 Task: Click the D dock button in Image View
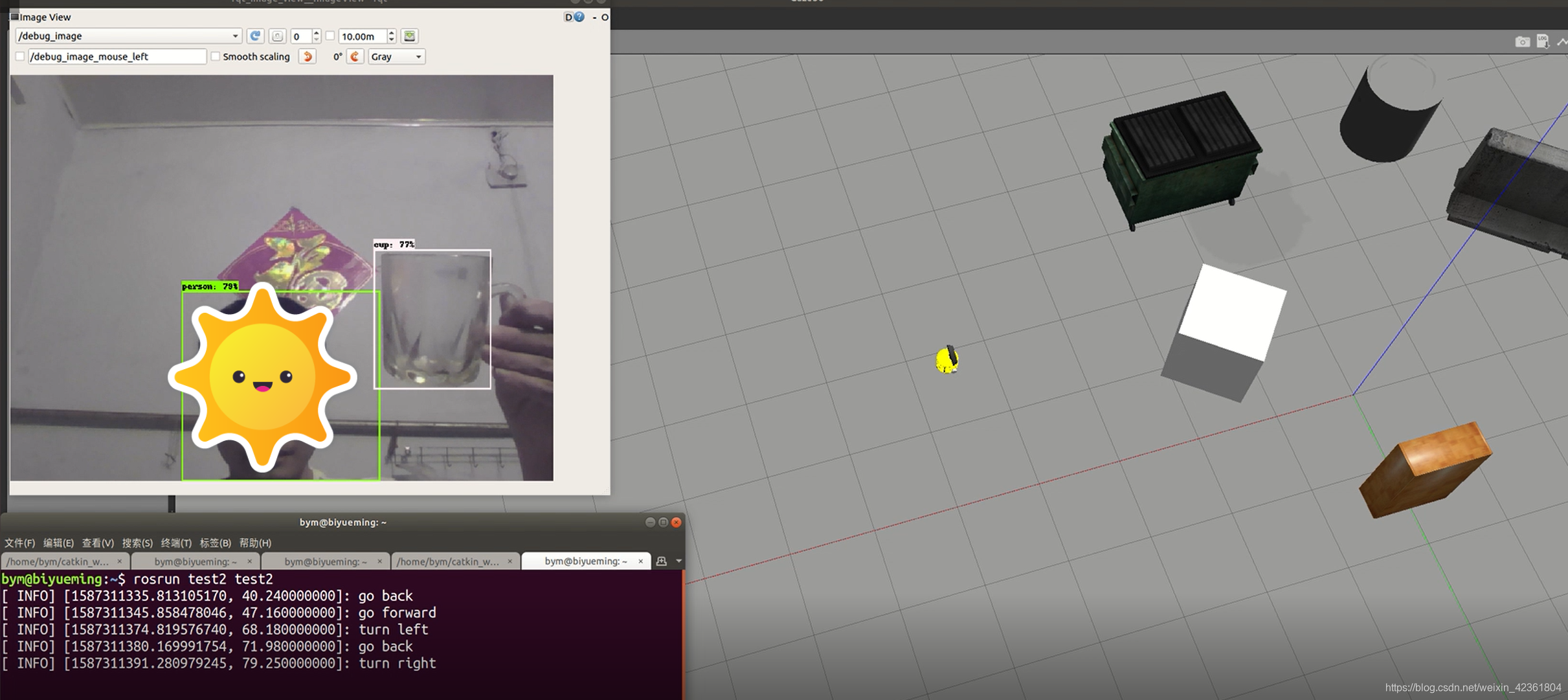[568, 17]
